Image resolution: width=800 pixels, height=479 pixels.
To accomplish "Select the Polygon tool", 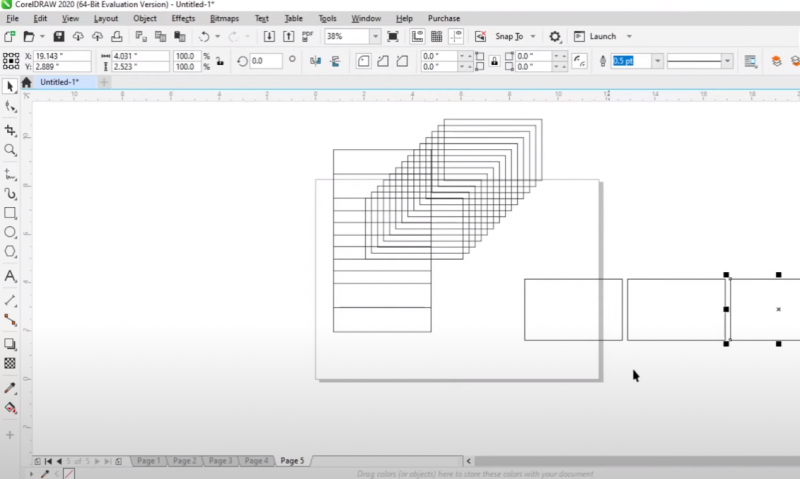I will click(x=10, y=251).
